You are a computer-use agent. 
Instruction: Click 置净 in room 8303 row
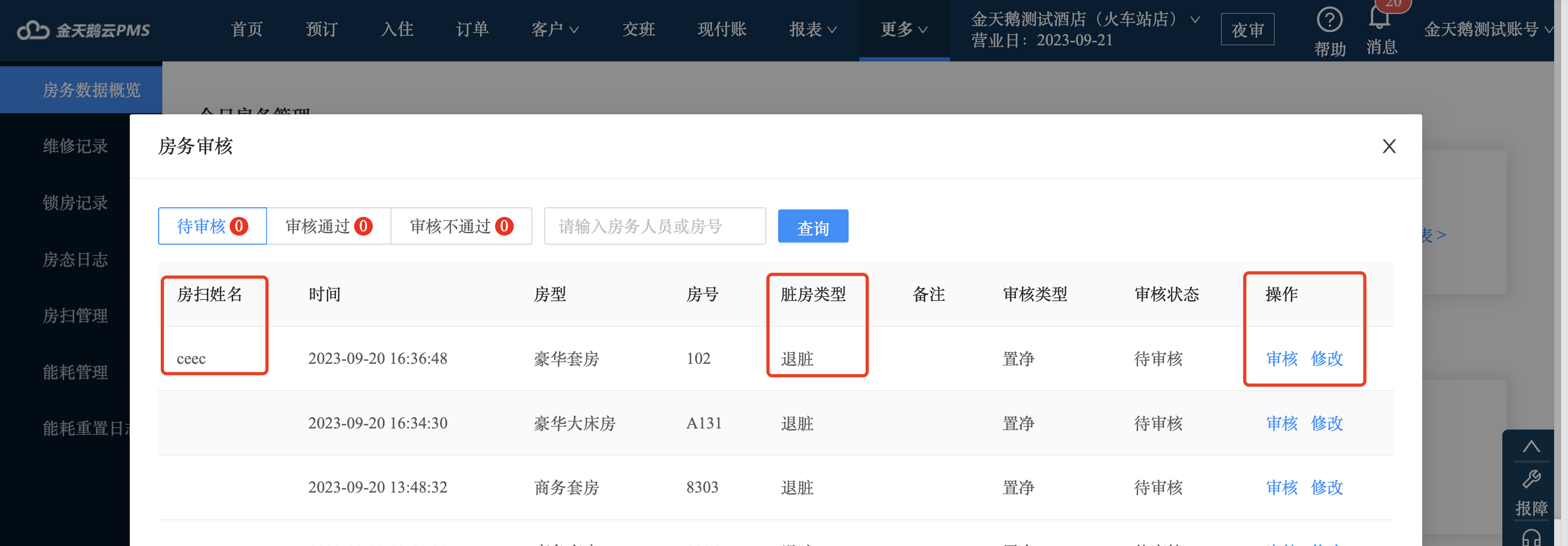tap(1018, 487)
